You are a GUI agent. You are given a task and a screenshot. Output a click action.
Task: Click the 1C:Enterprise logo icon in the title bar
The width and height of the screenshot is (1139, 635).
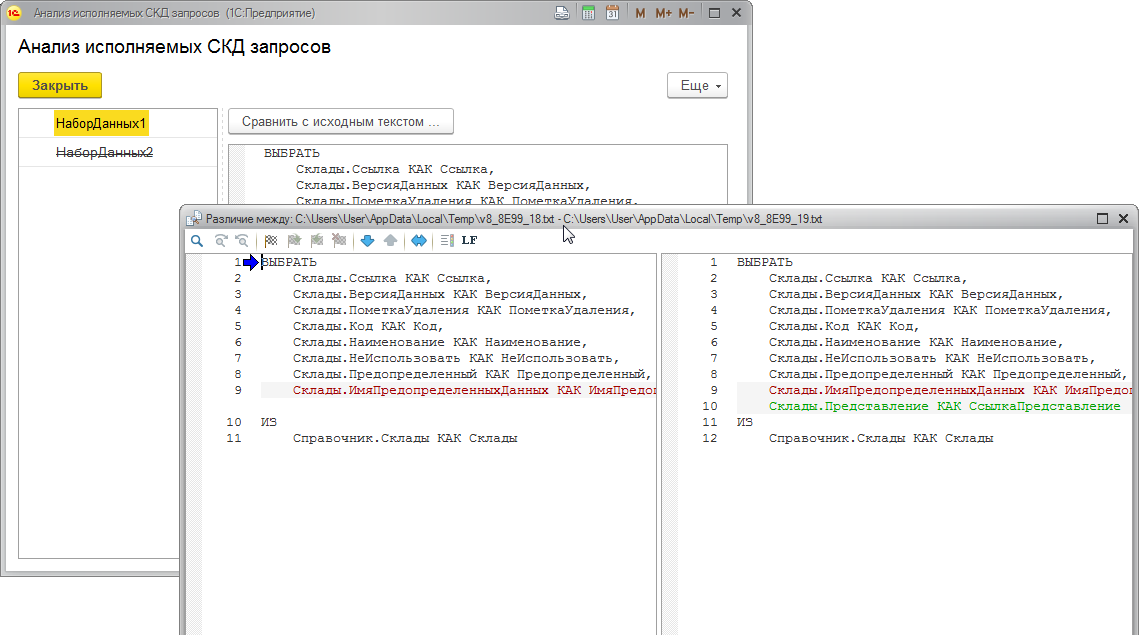coord(14,13)
